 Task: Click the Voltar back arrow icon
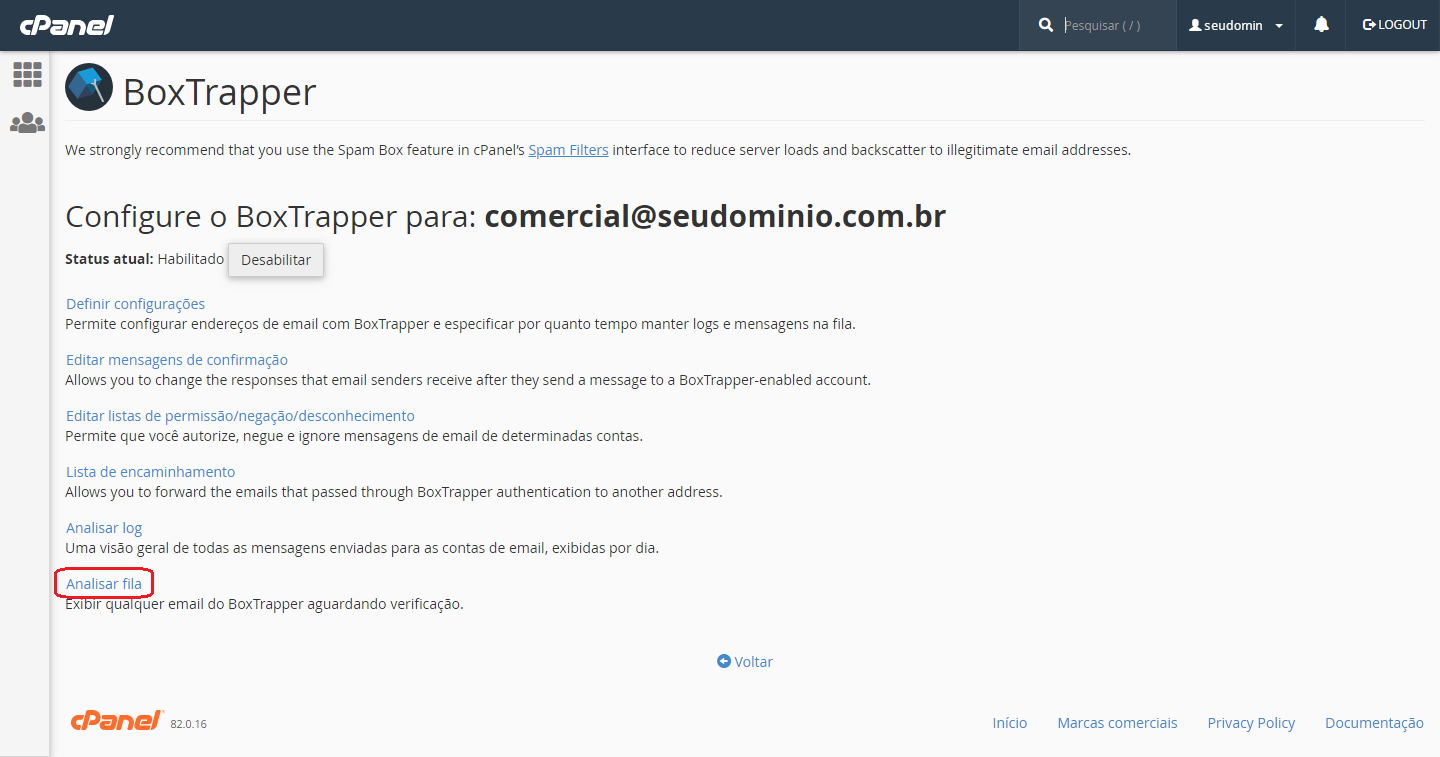(724, 661)
